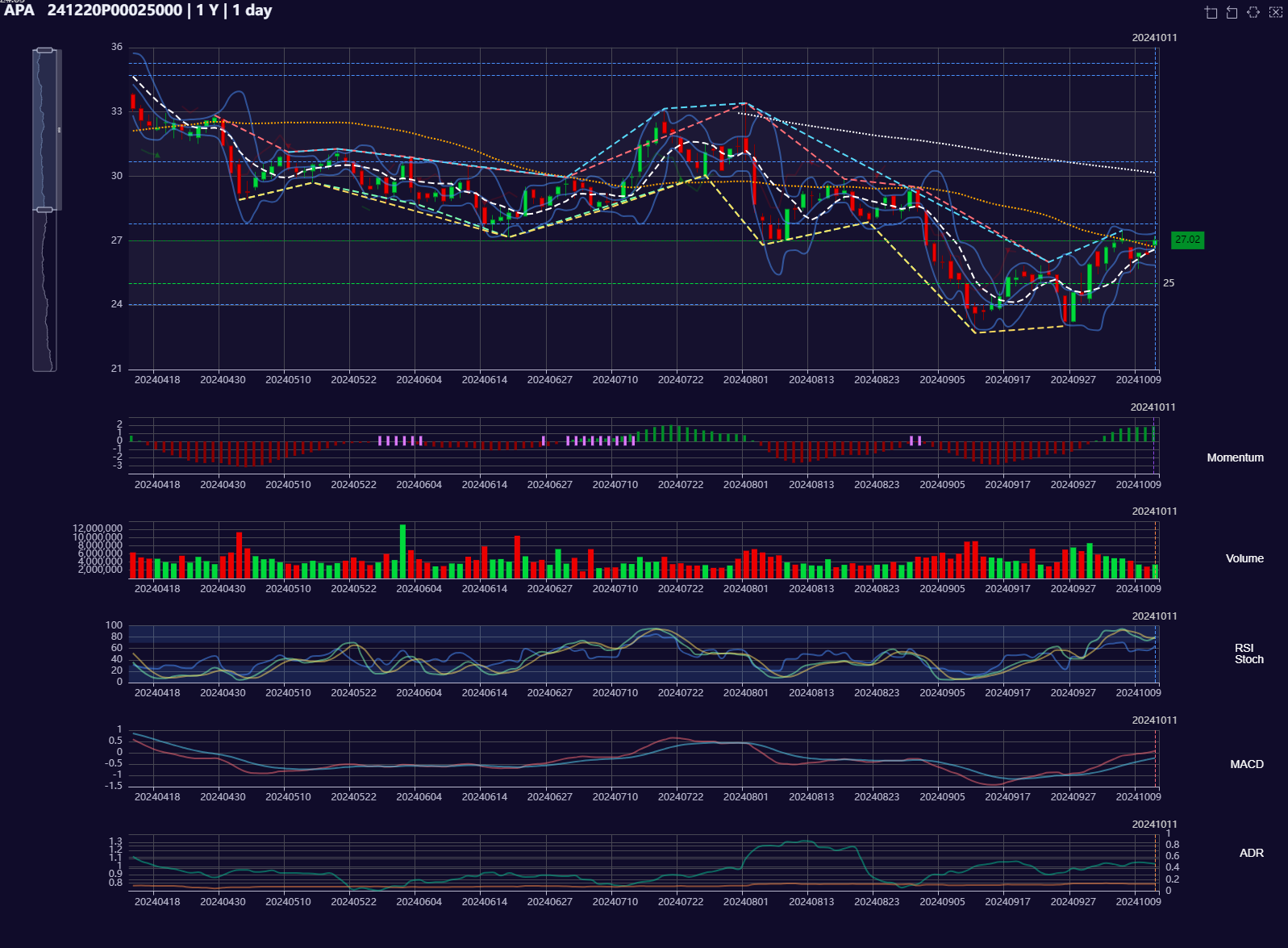Click the 20240801 tick below the candlestick chart
The width and height of the screenshot is (1288, 948).
745,380
